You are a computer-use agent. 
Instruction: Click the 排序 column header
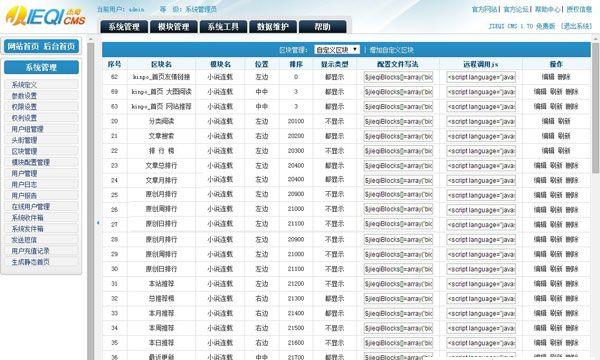click(x=296, y=64)
